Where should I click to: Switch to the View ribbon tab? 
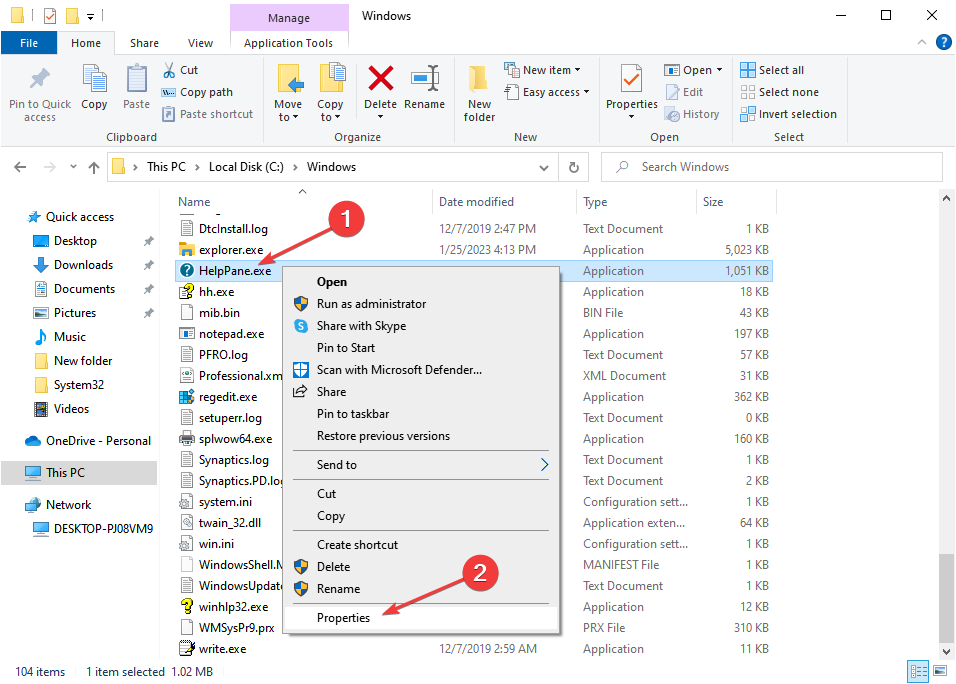coord(201,43)
